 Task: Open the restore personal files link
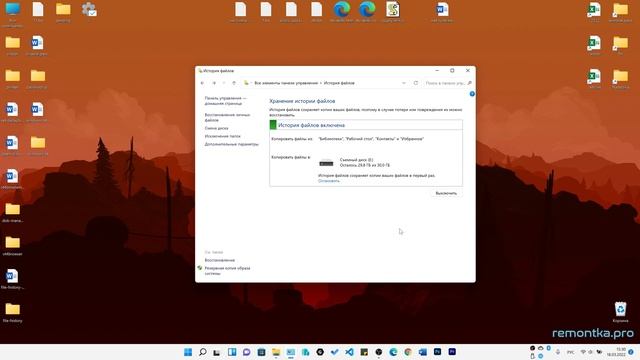[227, 118]
